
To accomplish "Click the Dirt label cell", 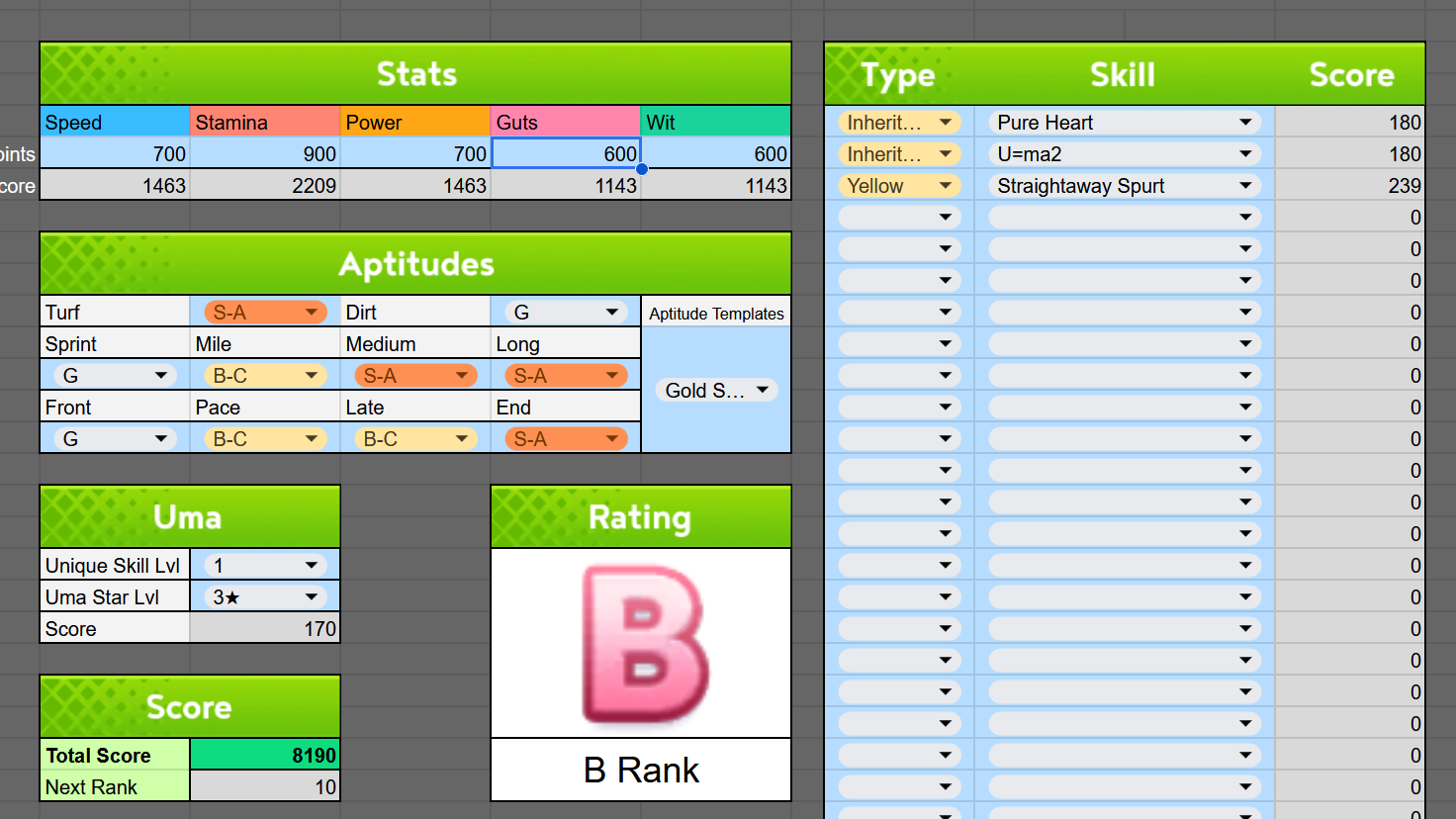I will point(415,312).
